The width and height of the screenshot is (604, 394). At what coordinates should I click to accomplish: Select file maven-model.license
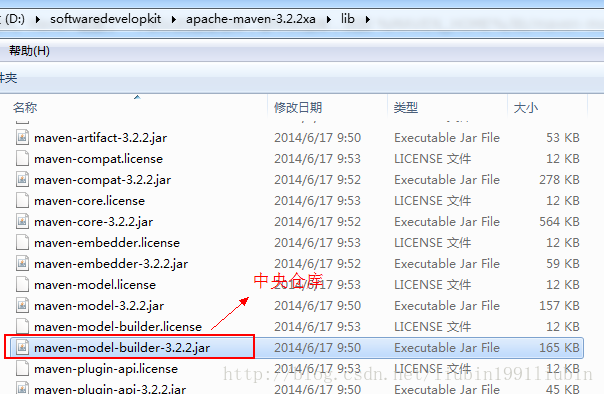pyautogui.click(x=95, y=285)
